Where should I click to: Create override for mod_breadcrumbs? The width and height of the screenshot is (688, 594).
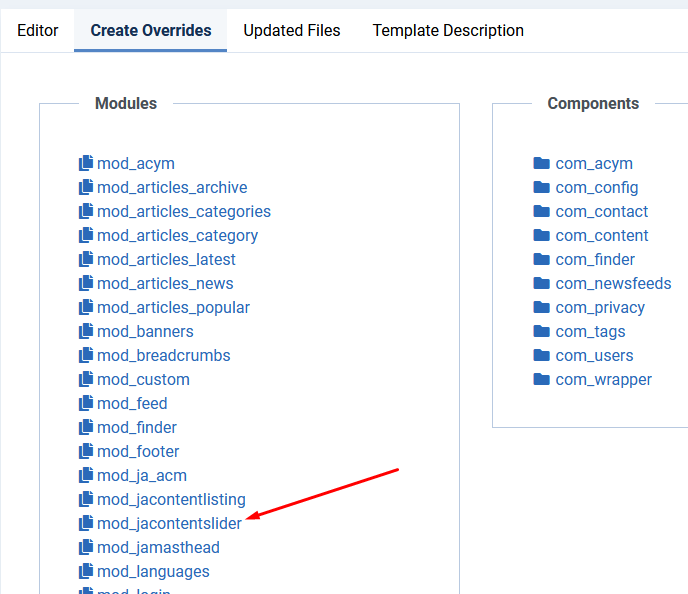pyautogui.click(x=164, y=356)
